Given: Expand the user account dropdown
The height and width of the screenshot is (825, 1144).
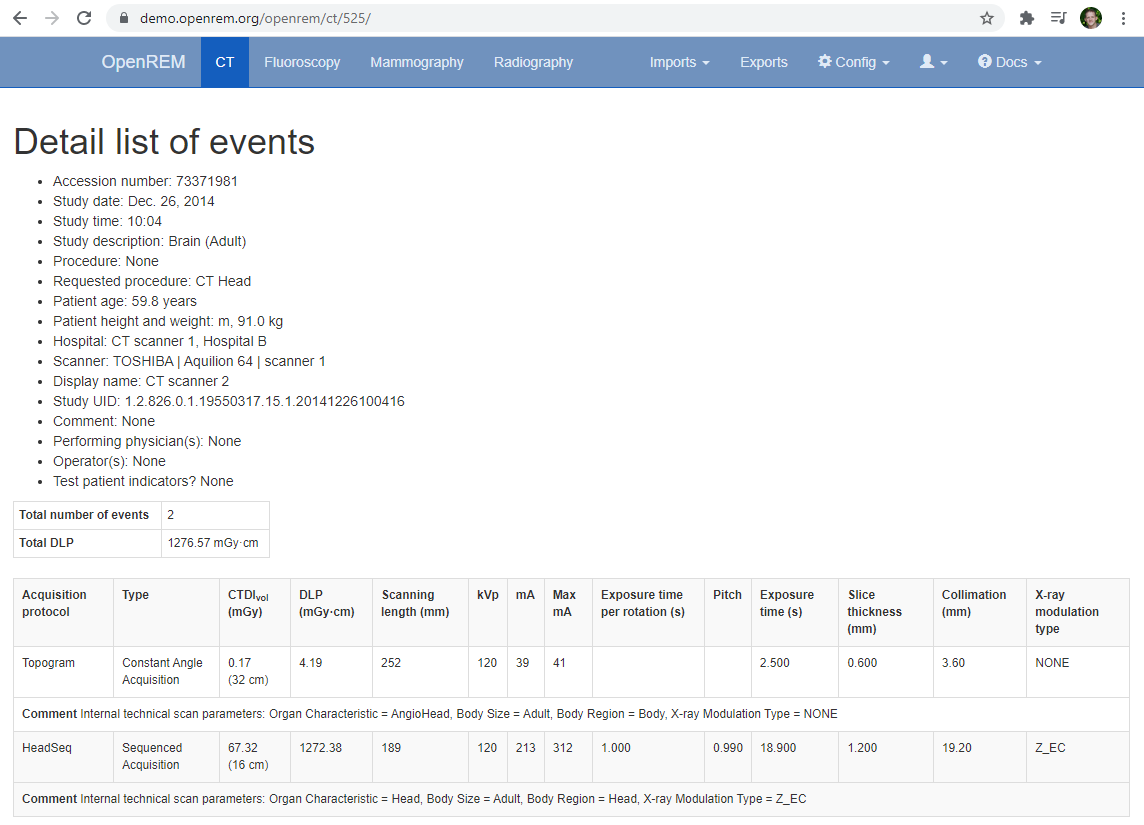Looking at the screenshot, I should coord(933,62).
